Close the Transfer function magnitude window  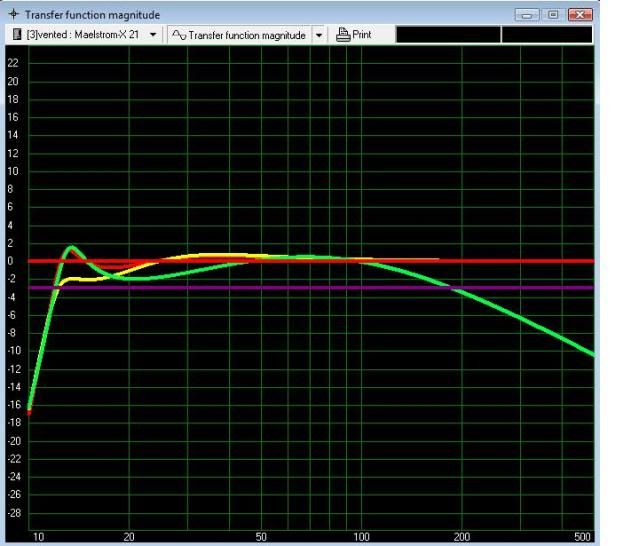[x=580, y=15]
